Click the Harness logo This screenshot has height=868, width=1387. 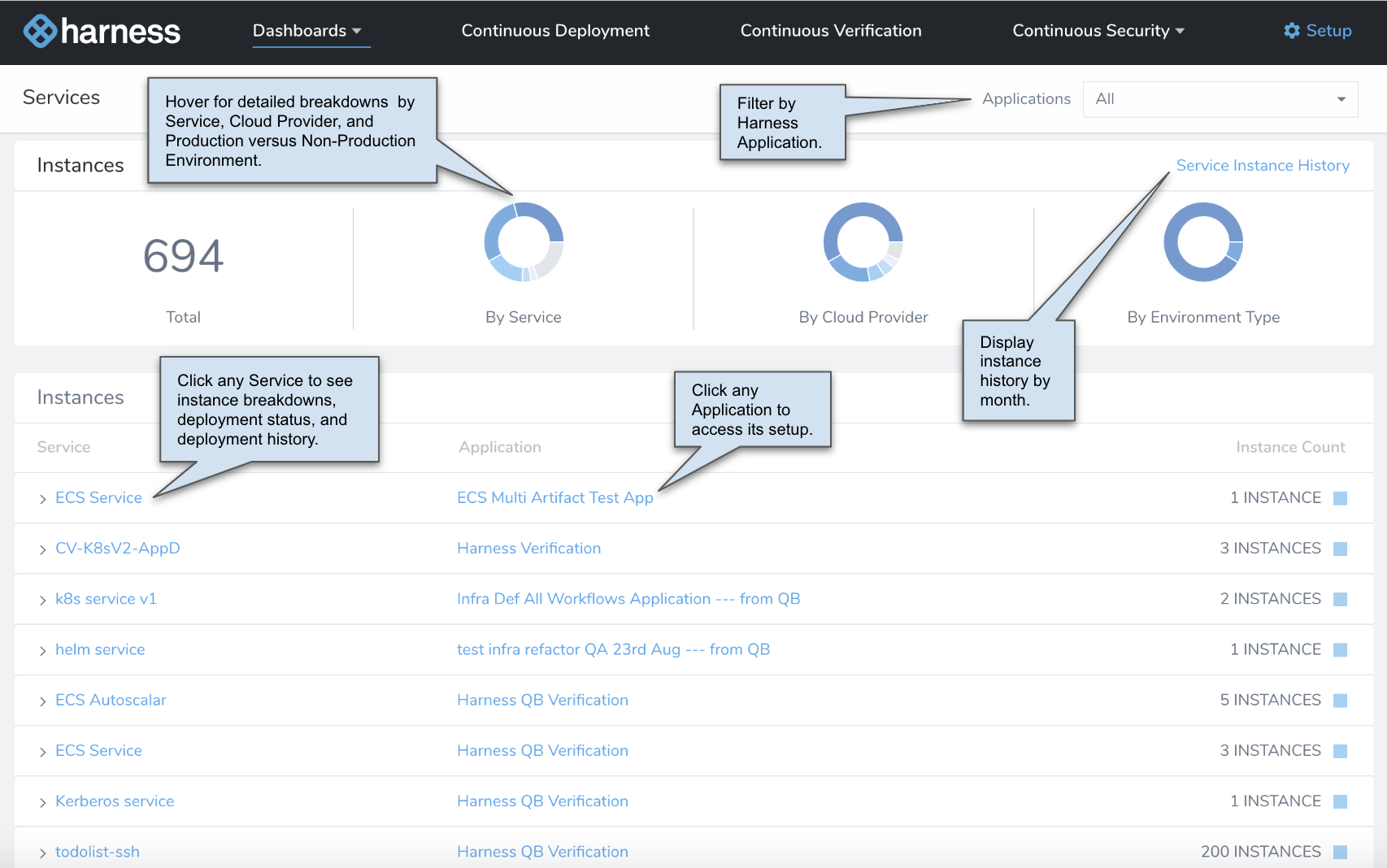pyautogui.click(x=102, y=31)
